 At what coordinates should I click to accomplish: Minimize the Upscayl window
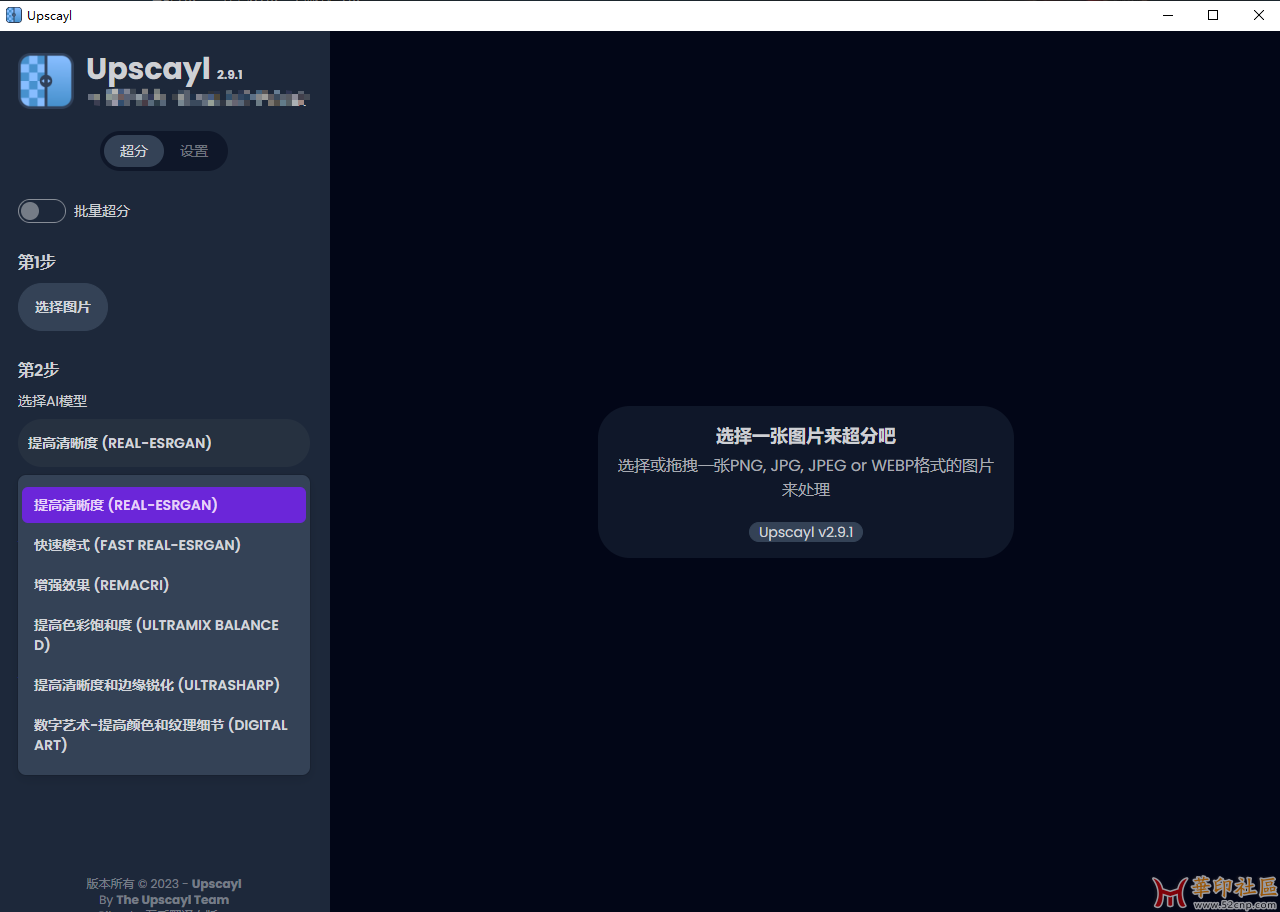tap(1167, 15)
